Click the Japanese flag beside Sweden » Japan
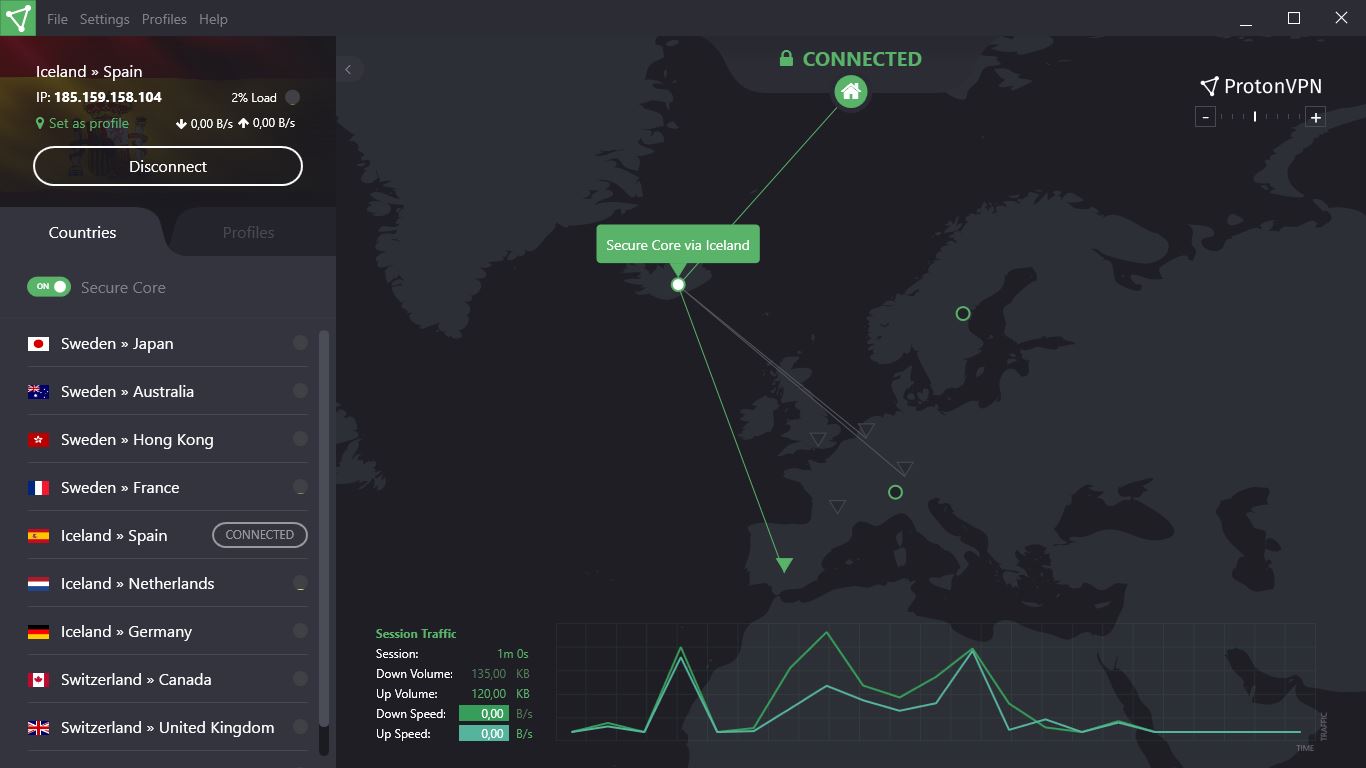Screen dimensions: 1366x768 click(38, 343)
